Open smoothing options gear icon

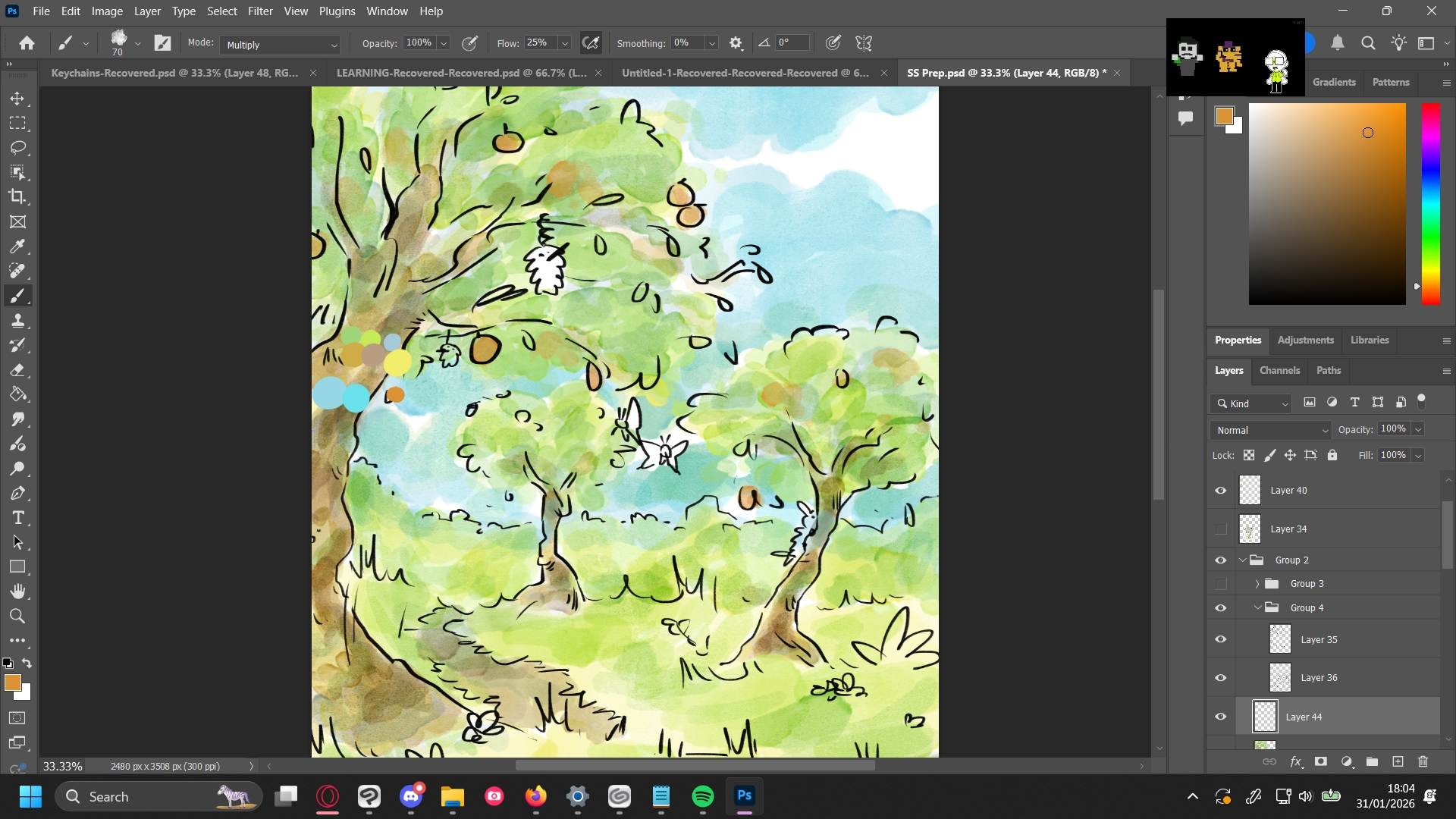point(736,43)
